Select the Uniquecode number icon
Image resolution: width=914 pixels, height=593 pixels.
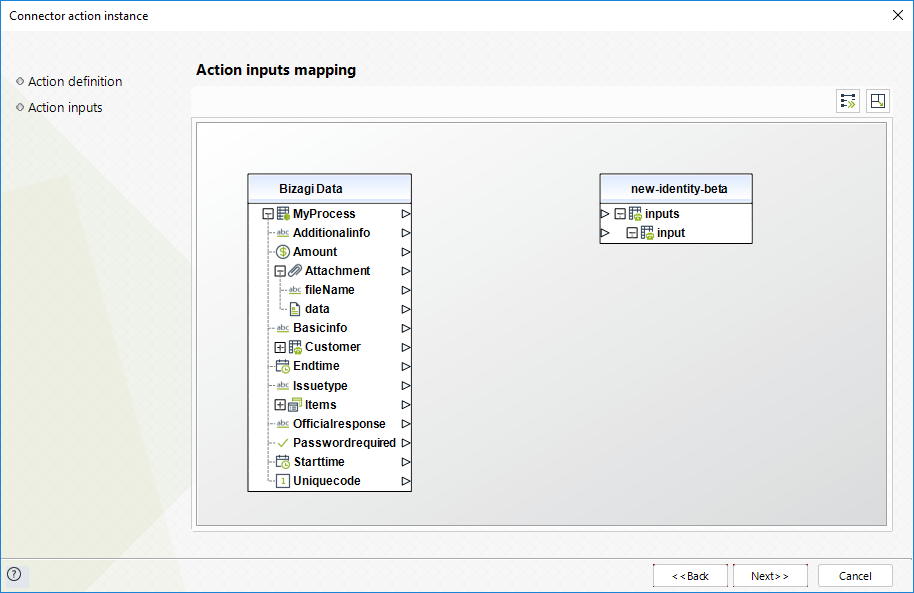click(283, 481)
